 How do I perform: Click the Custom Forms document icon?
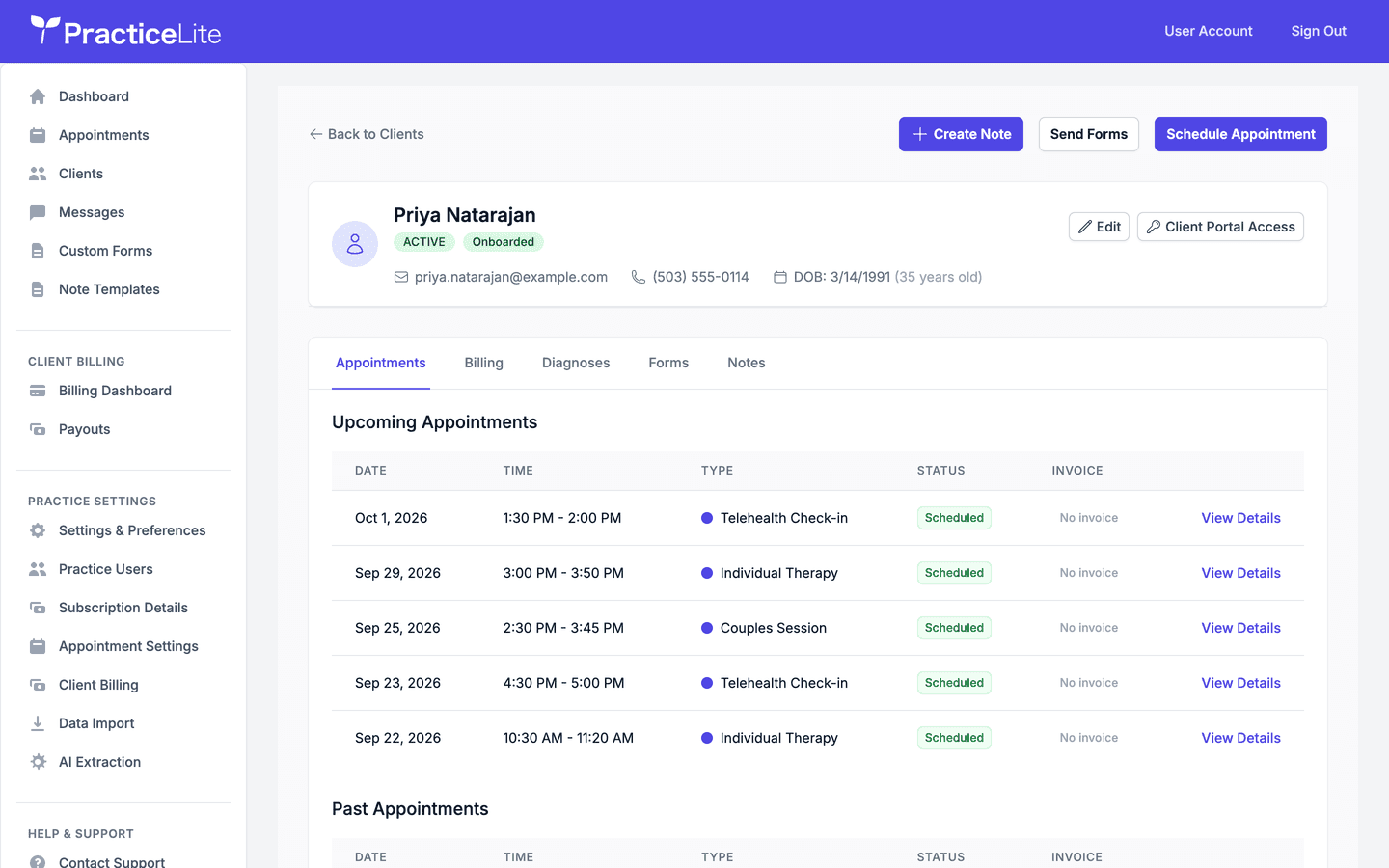point(38,251)
